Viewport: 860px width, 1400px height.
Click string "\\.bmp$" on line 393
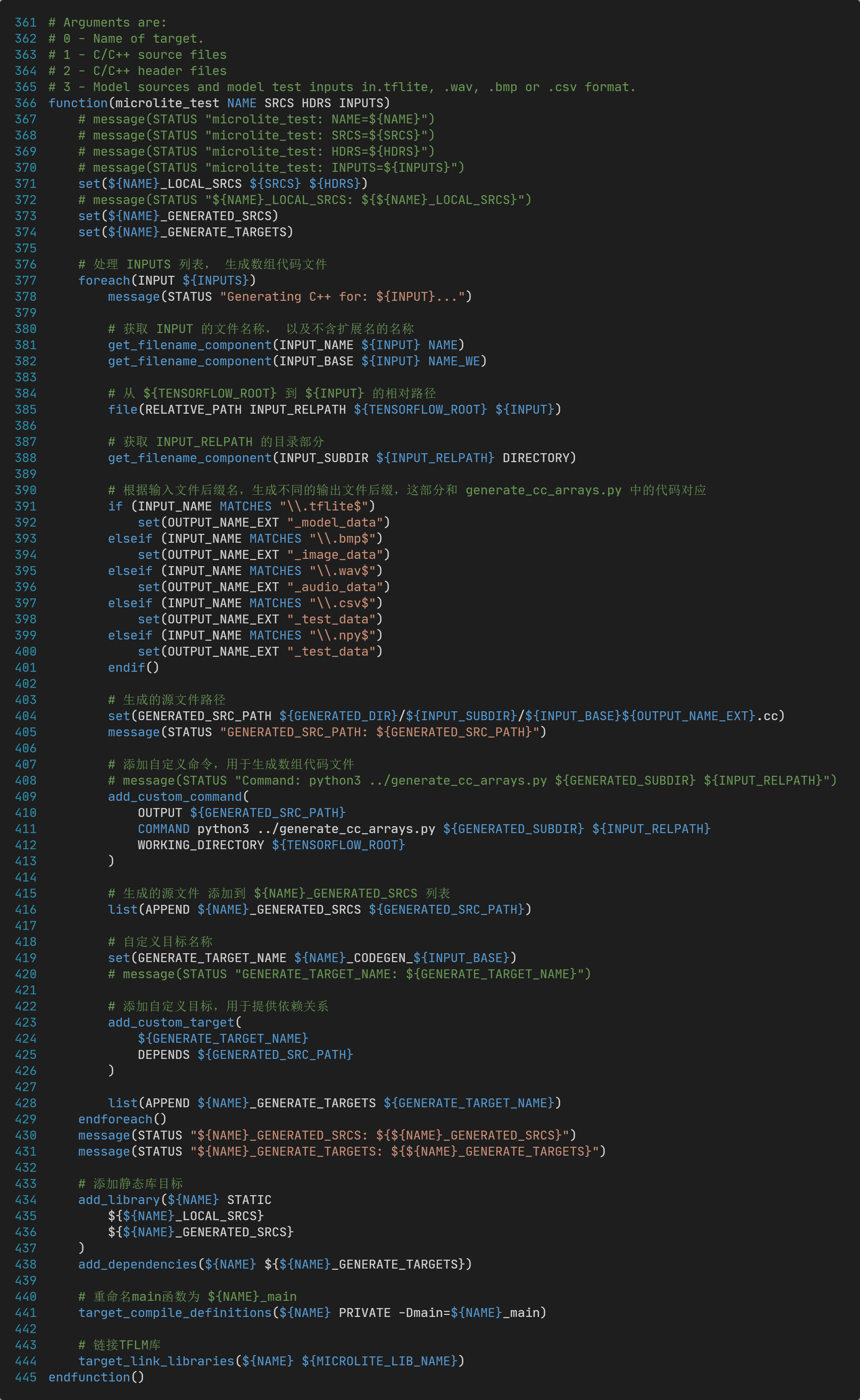pyautogui.click(x=343, y=538)
